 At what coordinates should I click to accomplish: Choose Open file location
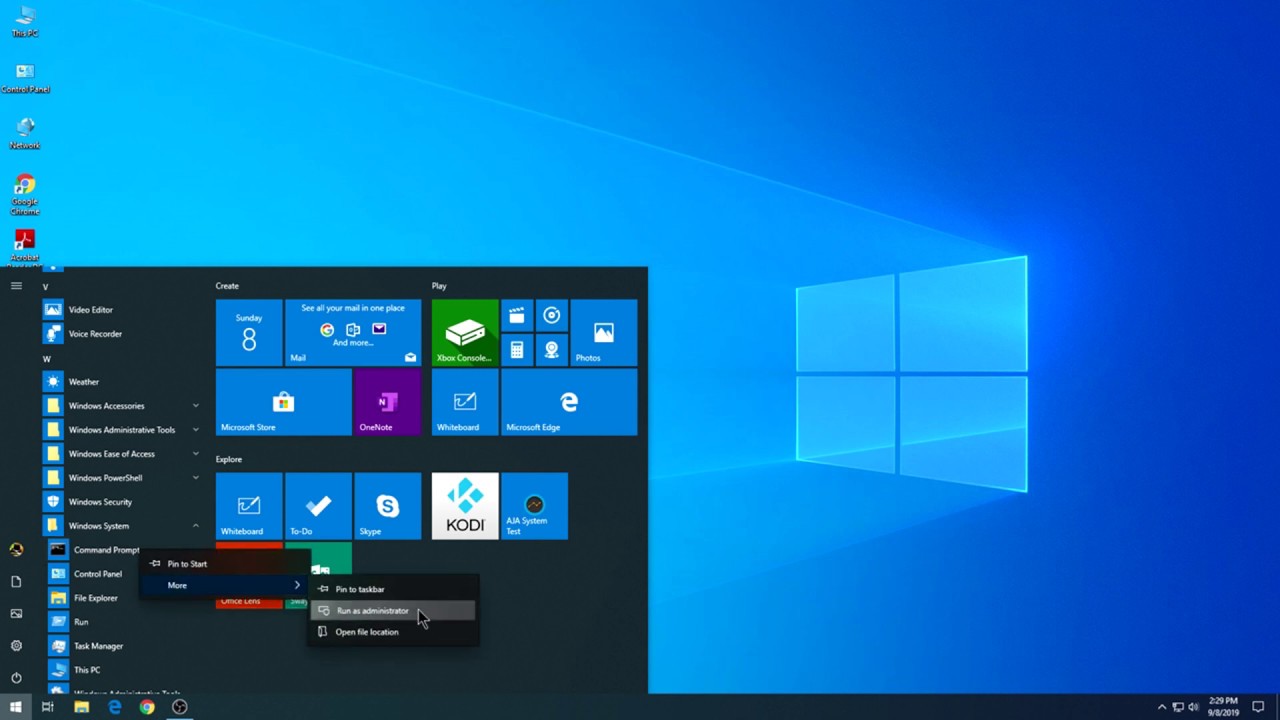[x=393, y=632]
